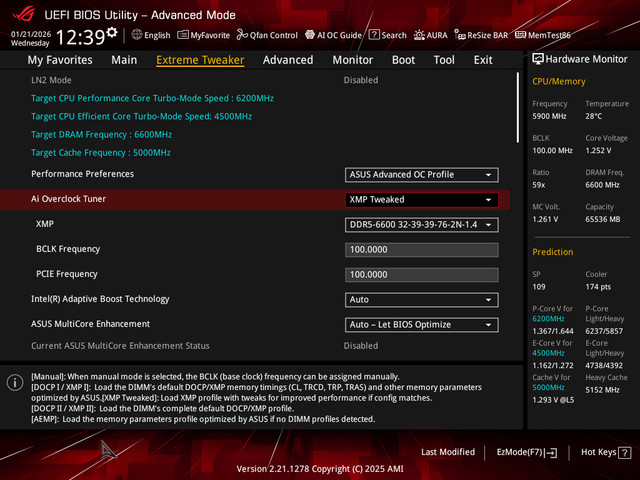This screenshot has width=640, height=480.
Task: Click the ROG logo icon
Action: pos(24,14)
